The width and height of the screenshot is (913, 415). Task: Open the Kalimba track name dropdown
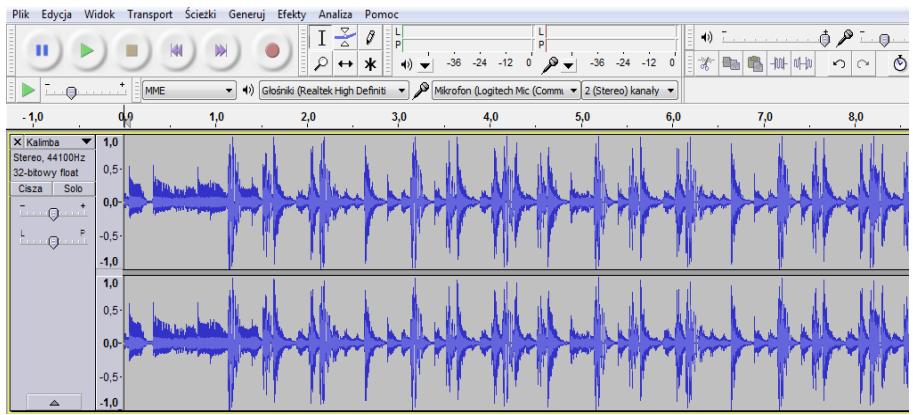click(x=86, y=143)
